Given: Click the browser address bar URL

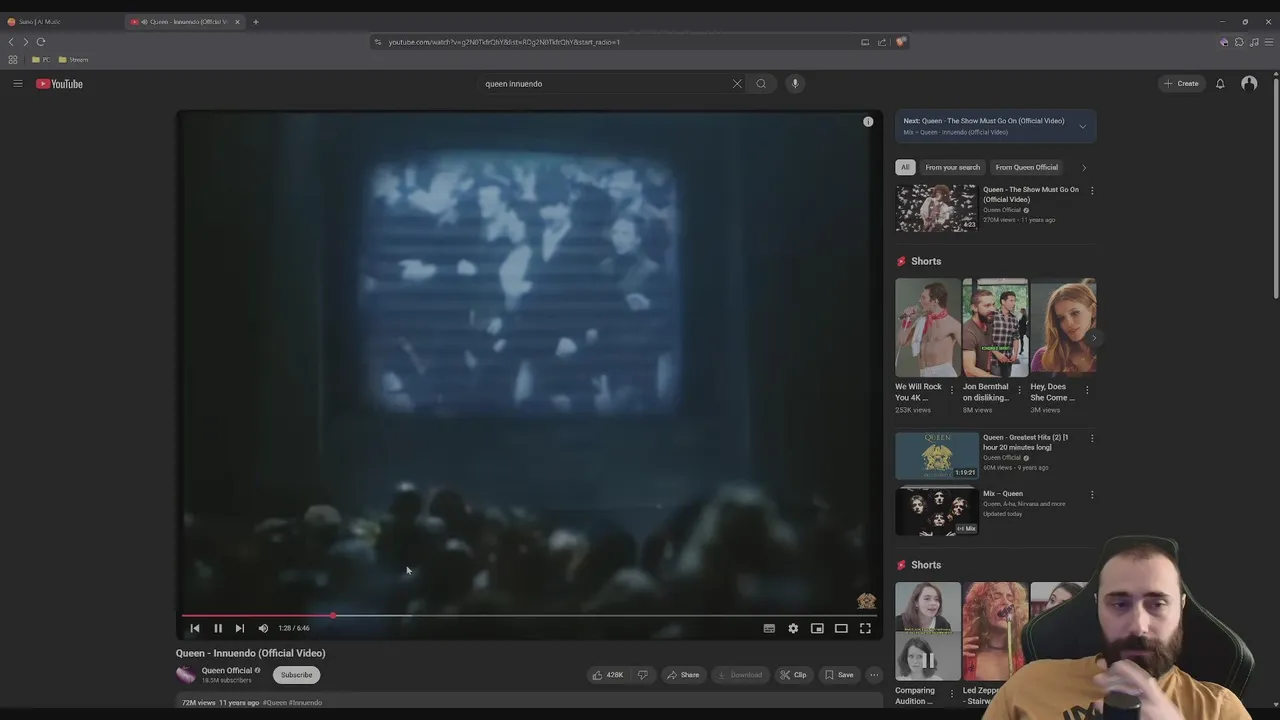Looking at the screenshot, I should tap(504, 42).
